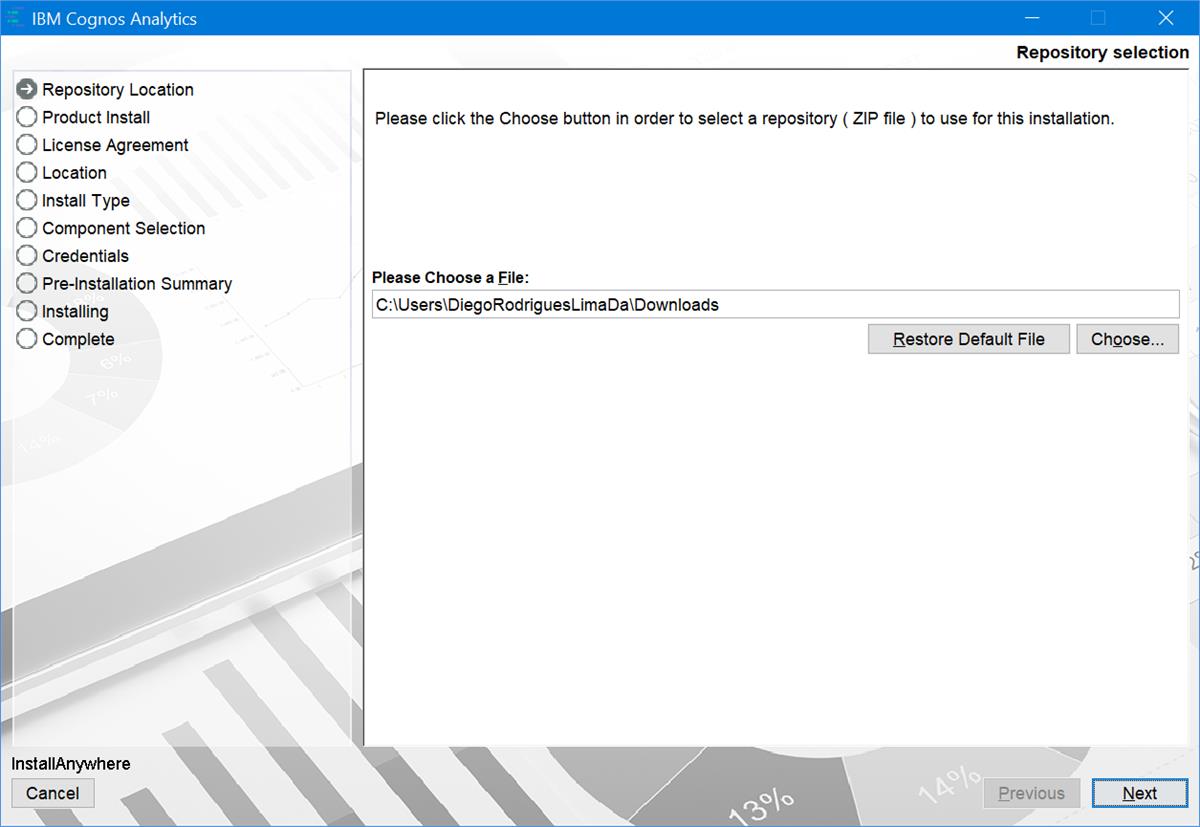Click the 'Component Selection' step label

(124, 228)
